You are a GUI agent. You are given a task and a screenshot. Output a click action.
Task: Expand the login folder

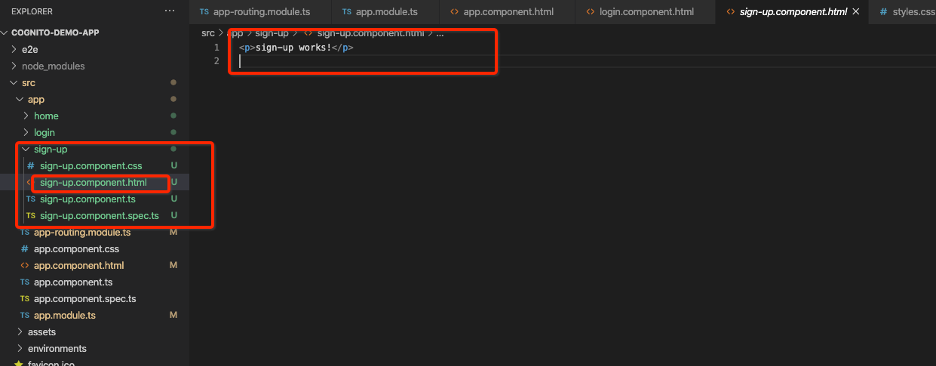coord(26,133)
